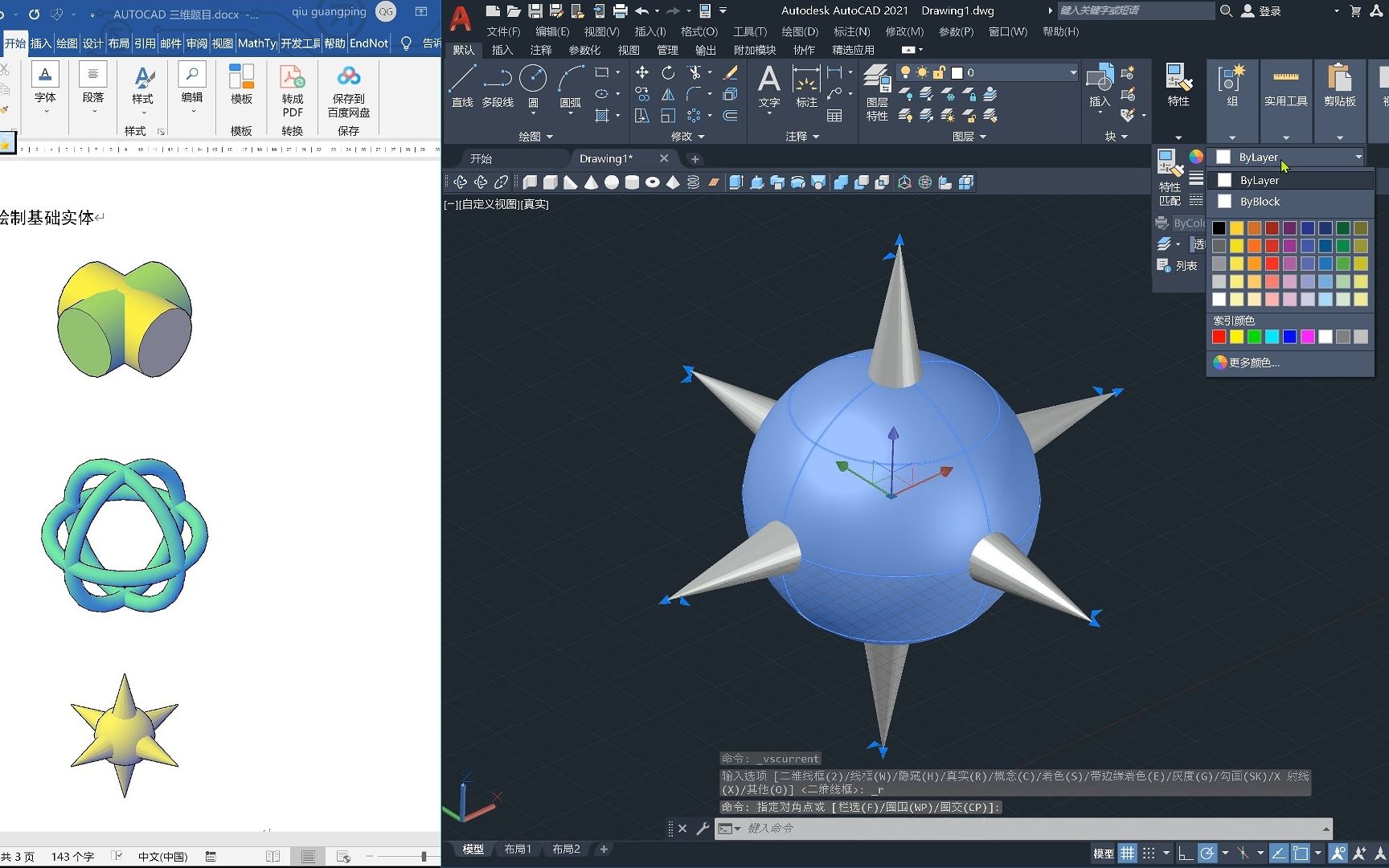The width and height of the screenshot is (1389, 868).
Task: Toggle polar tracking in the status bar
Action: click(x=1207, y=853)
